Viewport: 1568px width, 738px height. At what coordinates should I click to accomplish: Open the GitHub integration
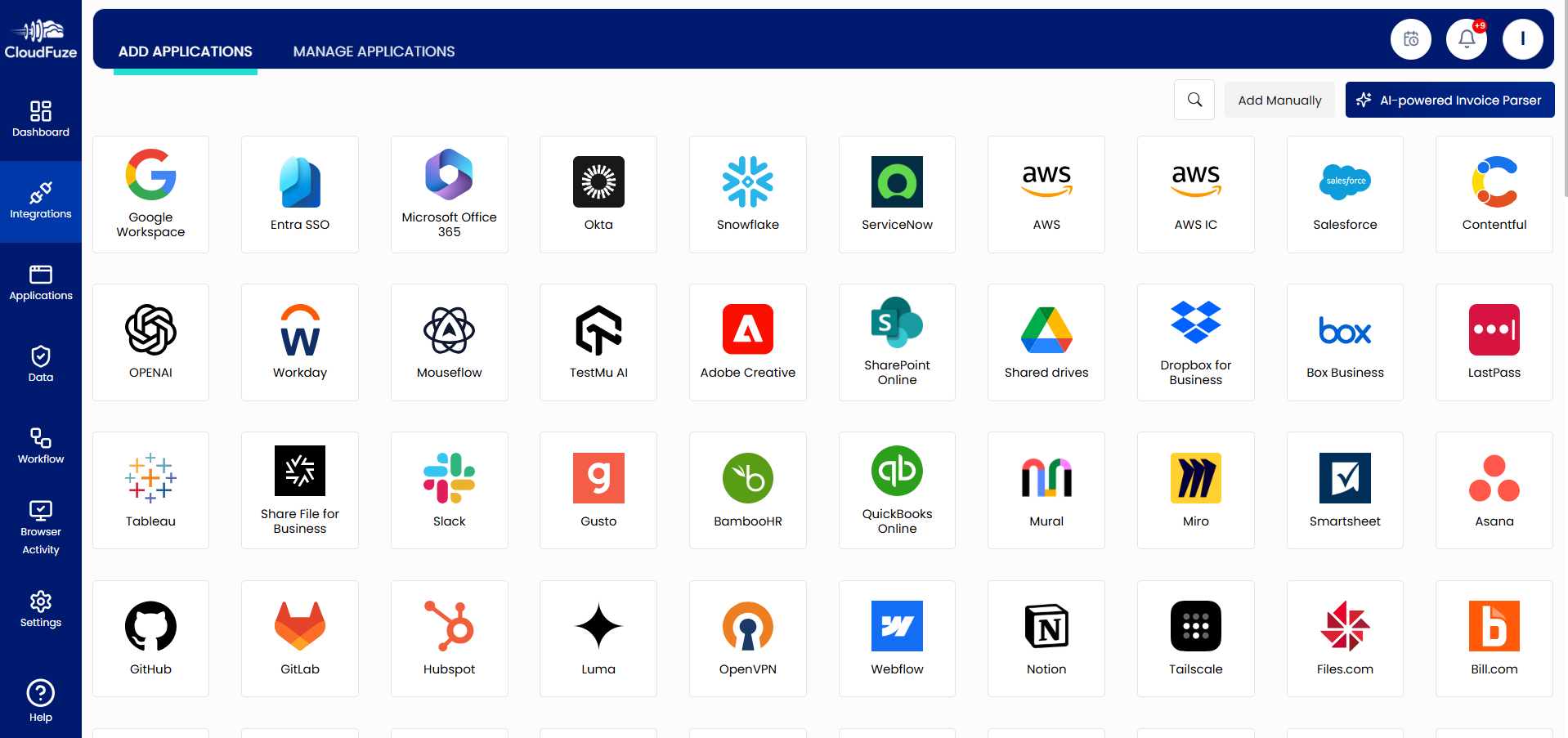point(150,637)
